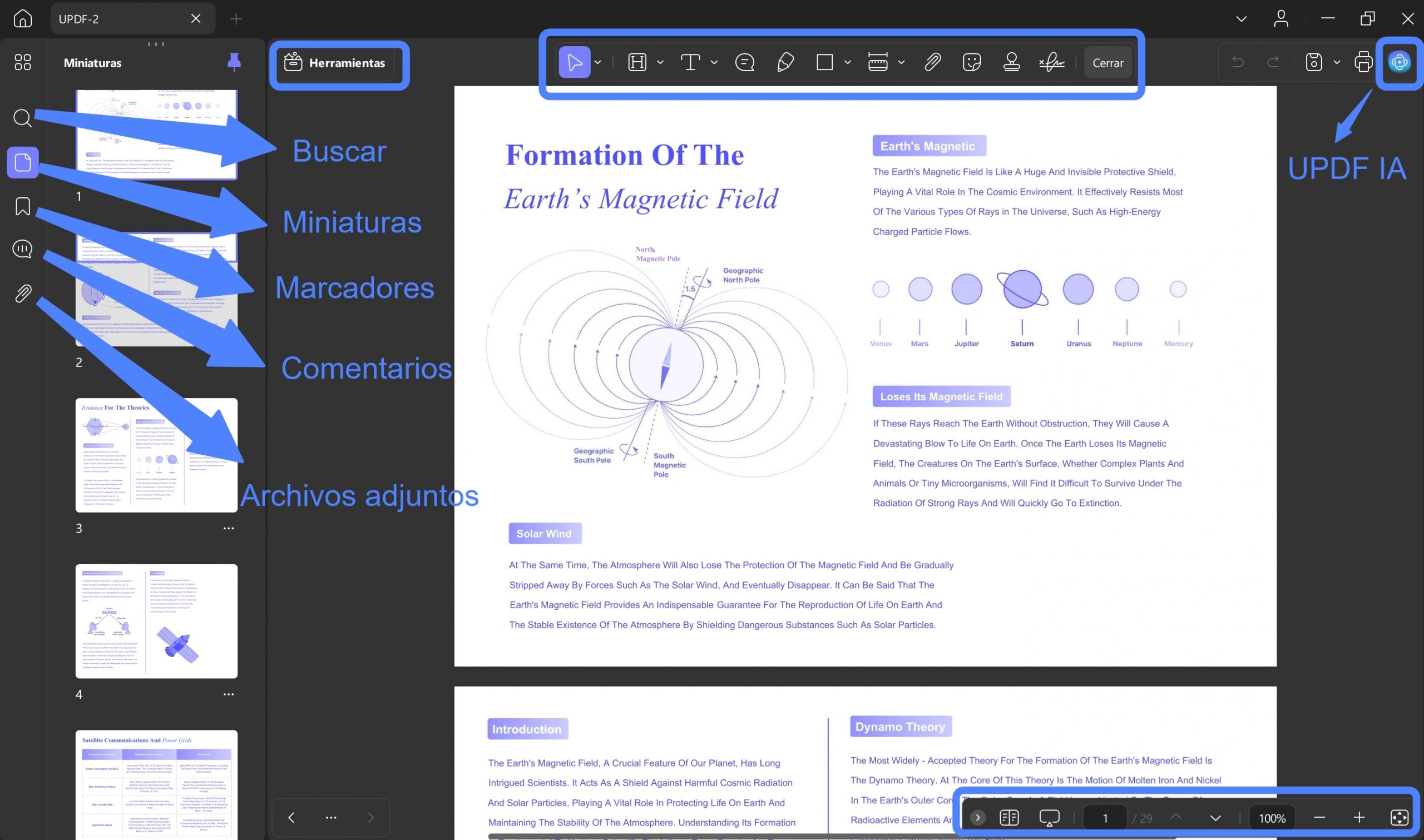Choose the sticker tool icon

click(x=972, y=62)
